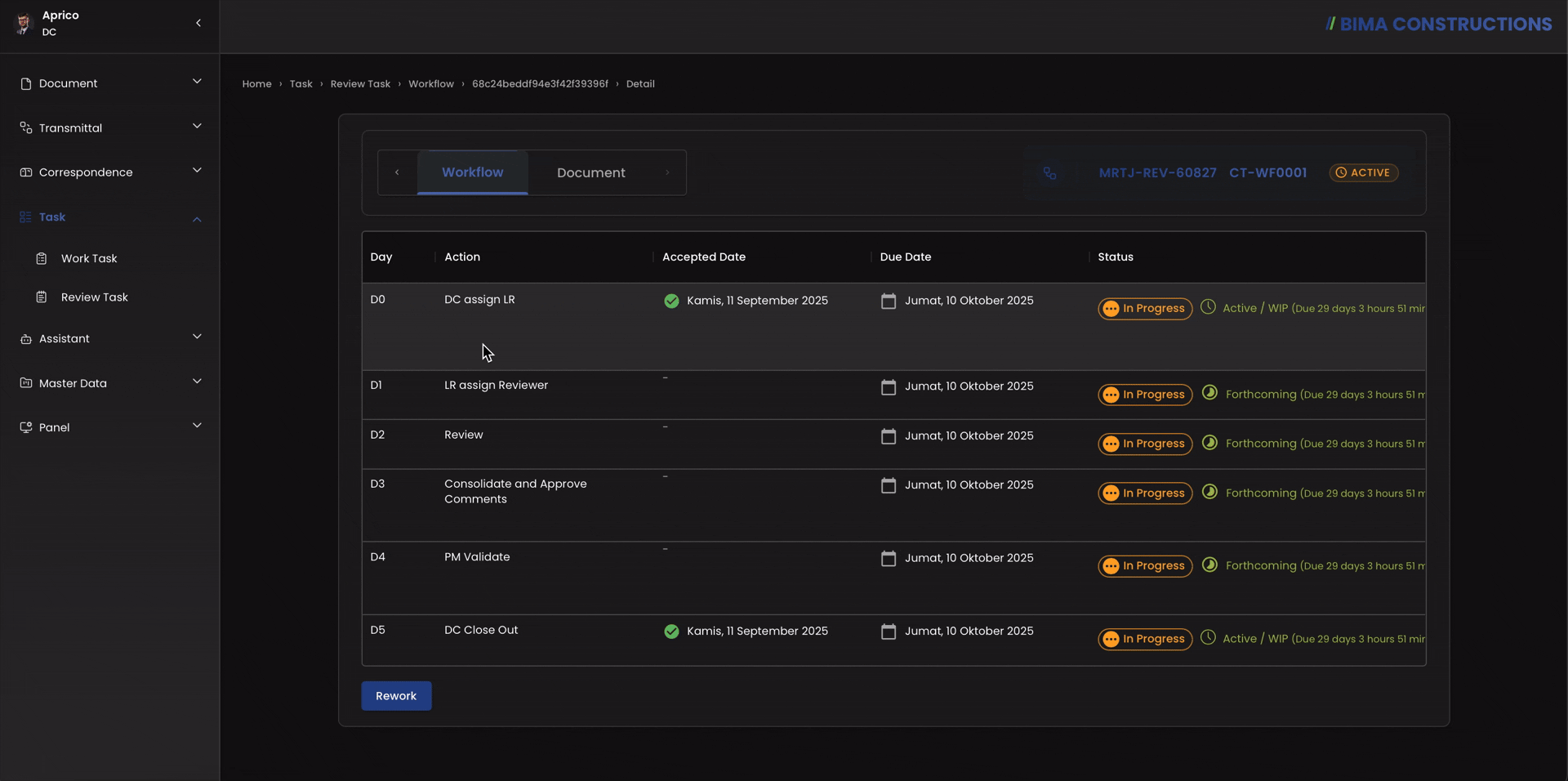
Task: Click the previous tab arrow
Action: [397, 172]
